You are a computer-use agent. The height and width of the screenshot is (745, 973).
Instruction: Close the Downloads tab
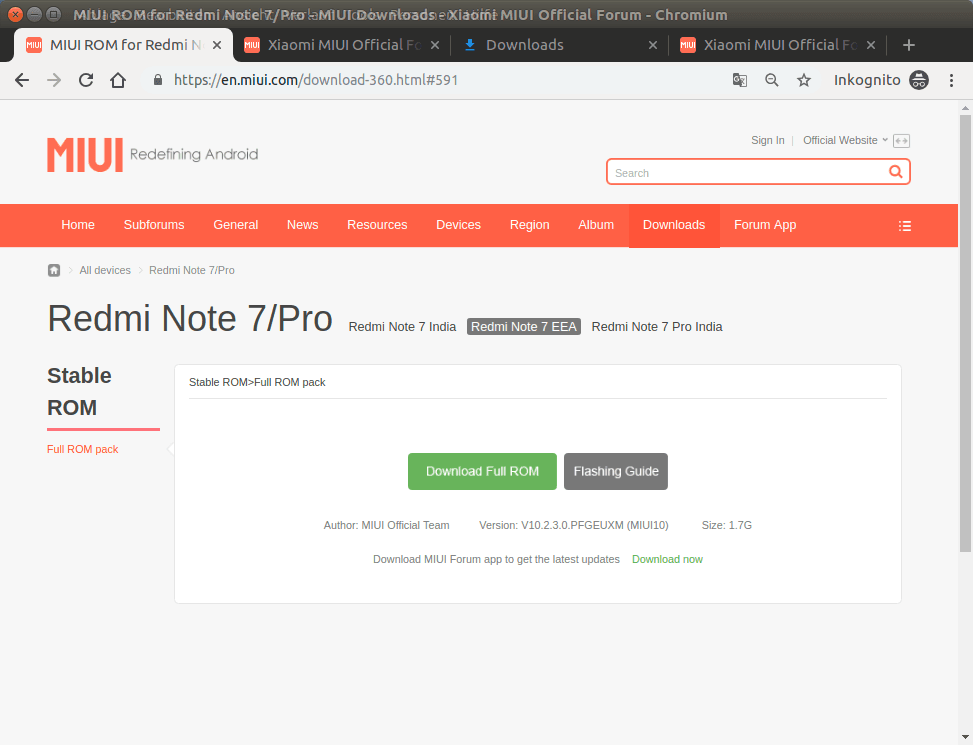pyautogui.click(x=652, y=45)
